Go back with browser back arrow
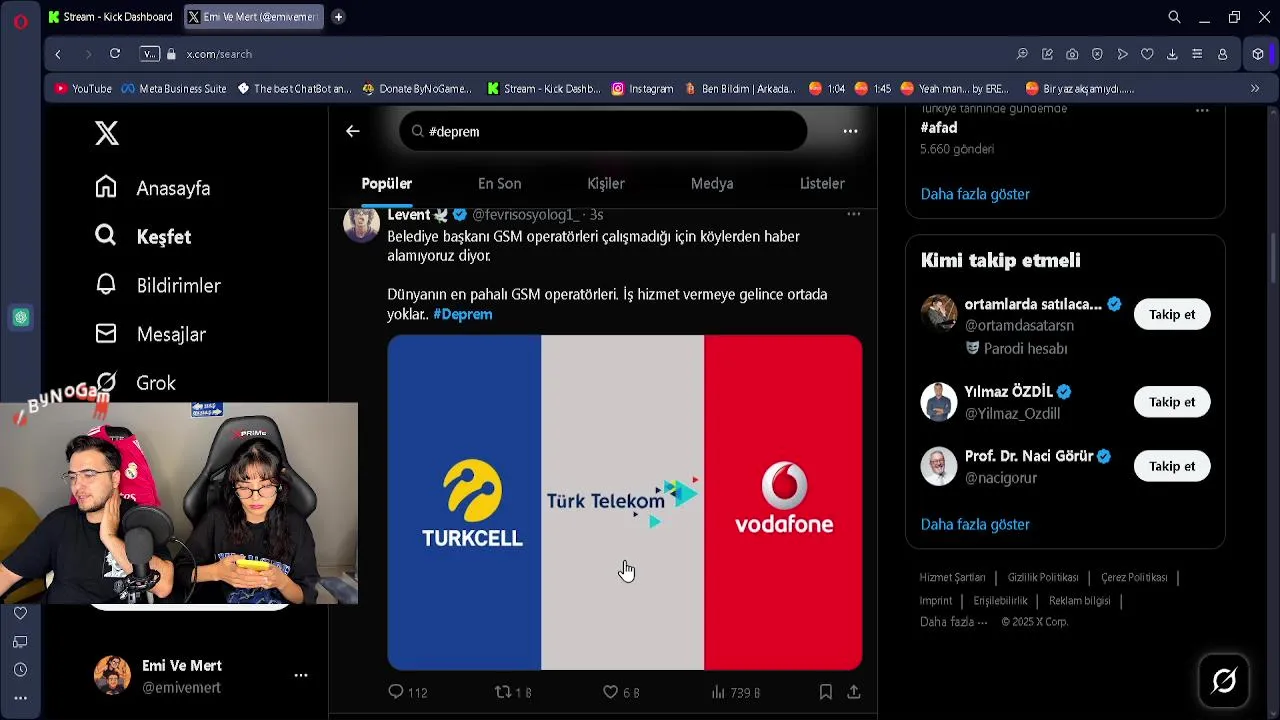The height and width of the screenshot is (720, 1280). (x=58, y=54)
